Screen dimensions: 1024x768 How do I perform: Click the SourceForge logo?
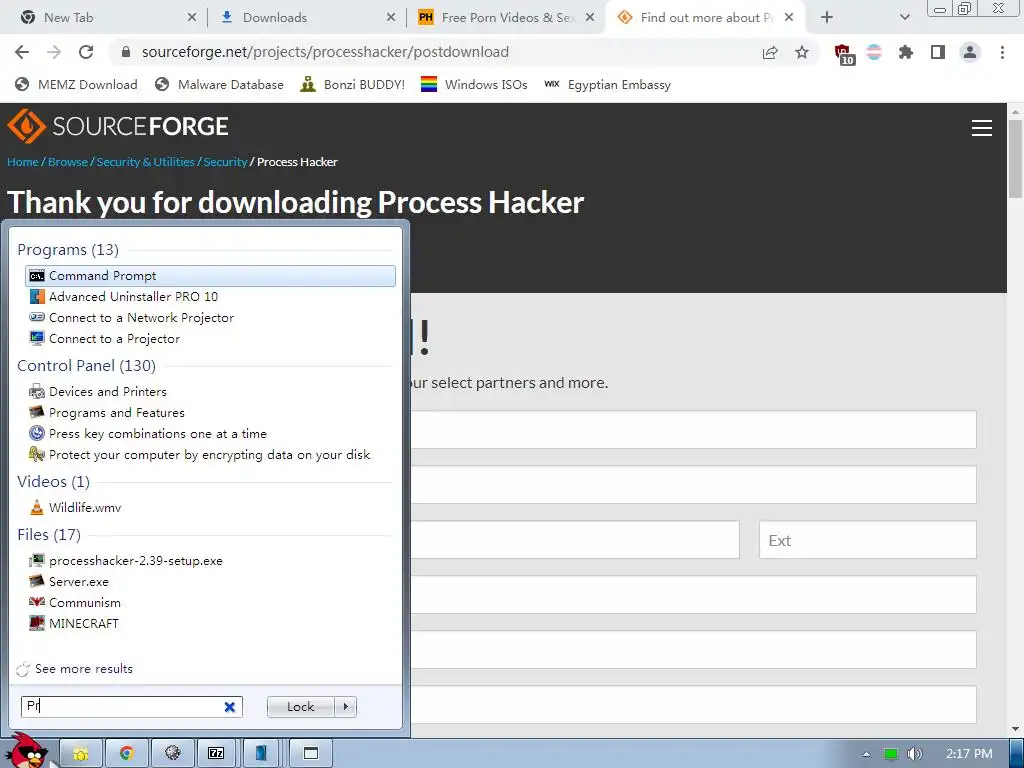tap(118, 126)
